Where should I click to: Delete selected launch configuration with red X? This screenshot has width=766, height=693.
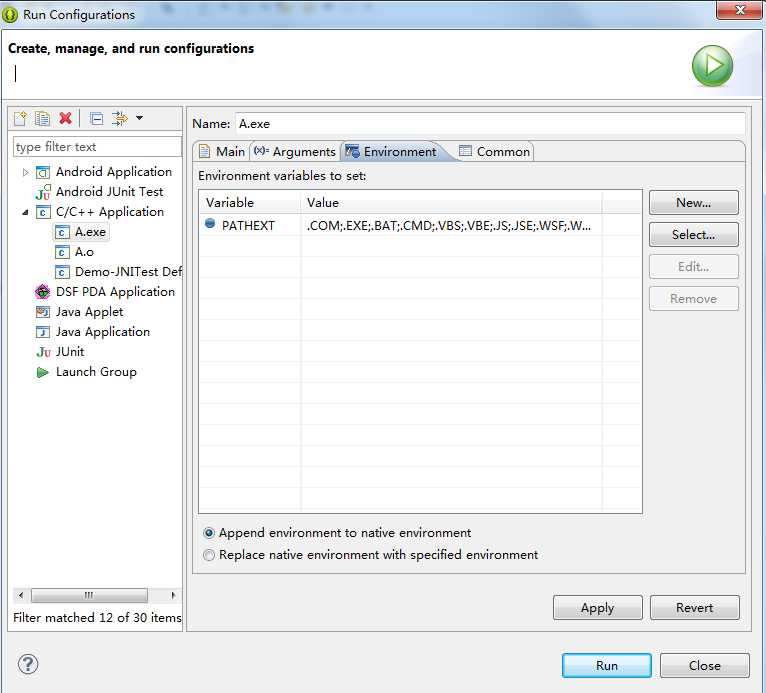coord(65,118)
